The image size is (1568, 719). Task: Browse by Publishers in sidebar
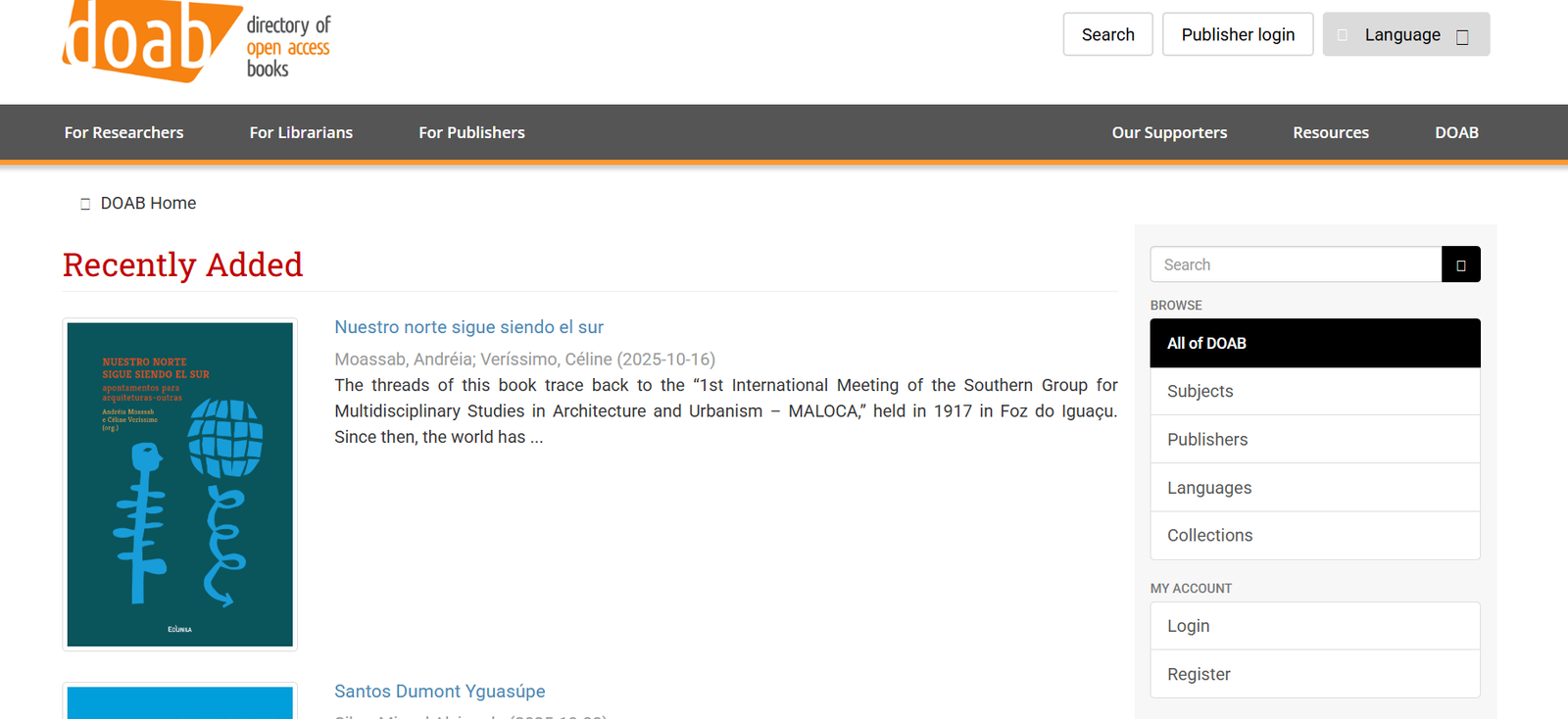[x=1314, y=440]
